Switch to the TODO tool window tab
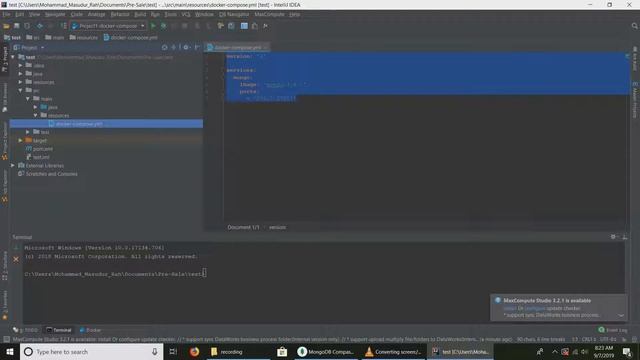Viewport: 640px width, 360px height. click(x=25, y=330)
